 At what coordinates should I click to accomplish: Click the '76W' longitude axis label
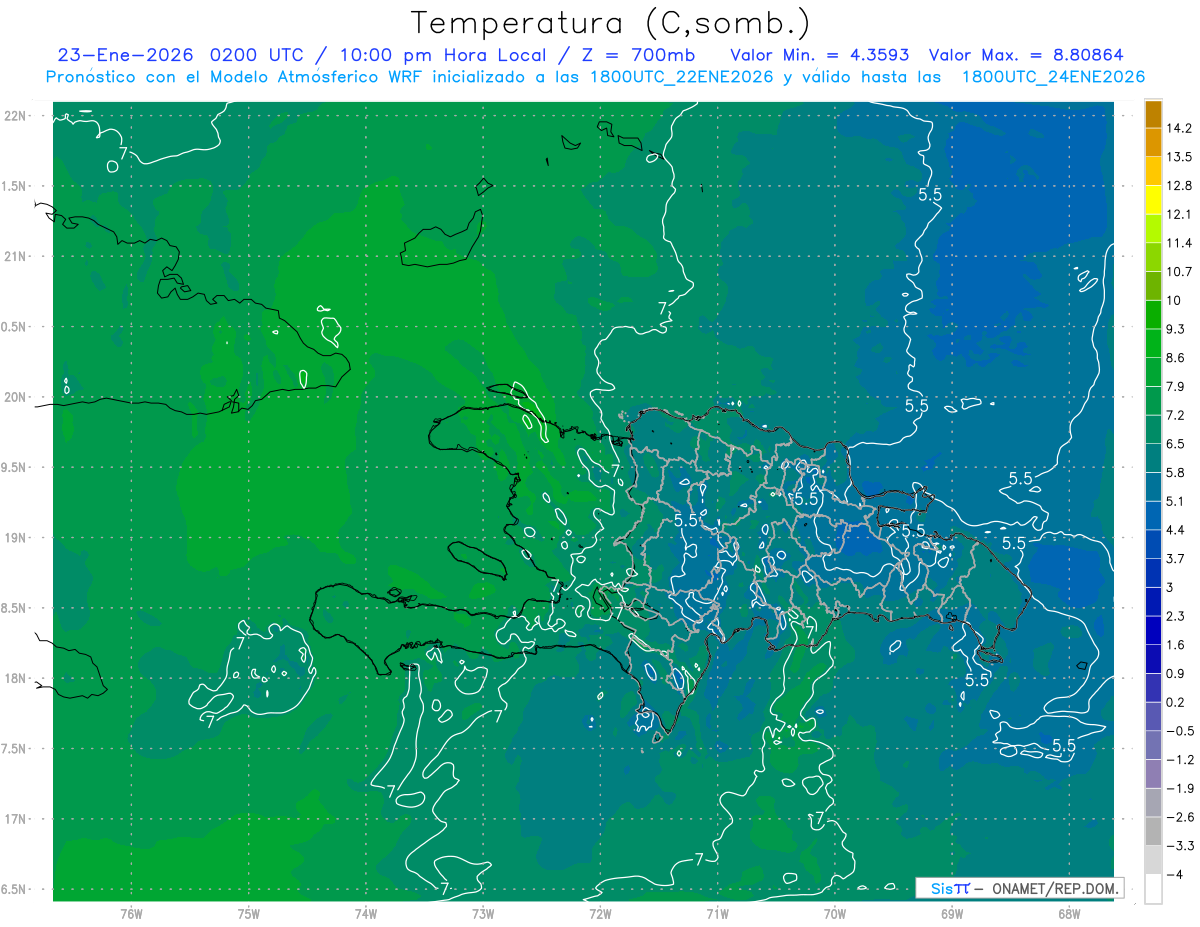131,913
